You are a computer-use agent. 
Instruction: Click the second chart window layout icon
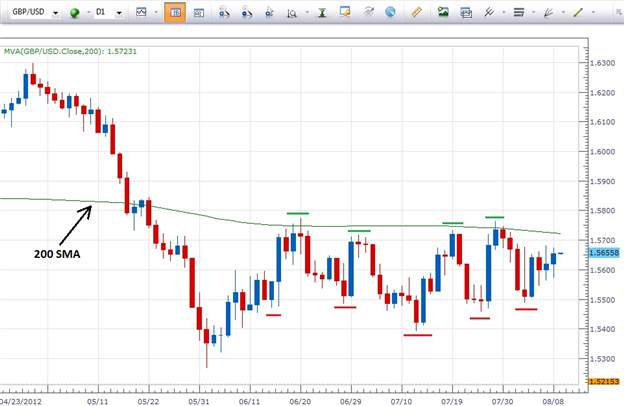point(199,13)
